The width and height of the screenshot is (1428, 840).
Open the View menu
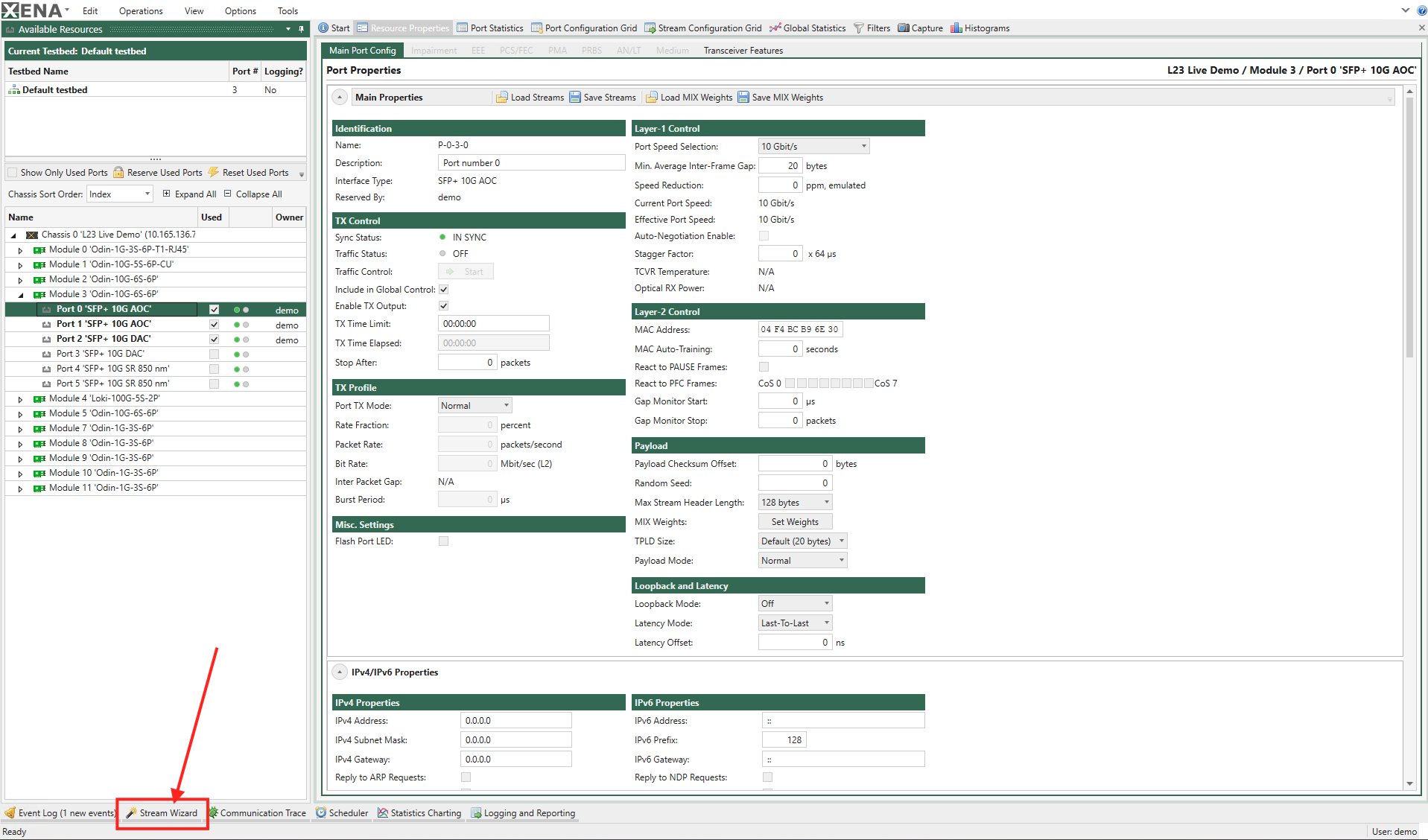(194, 11)
